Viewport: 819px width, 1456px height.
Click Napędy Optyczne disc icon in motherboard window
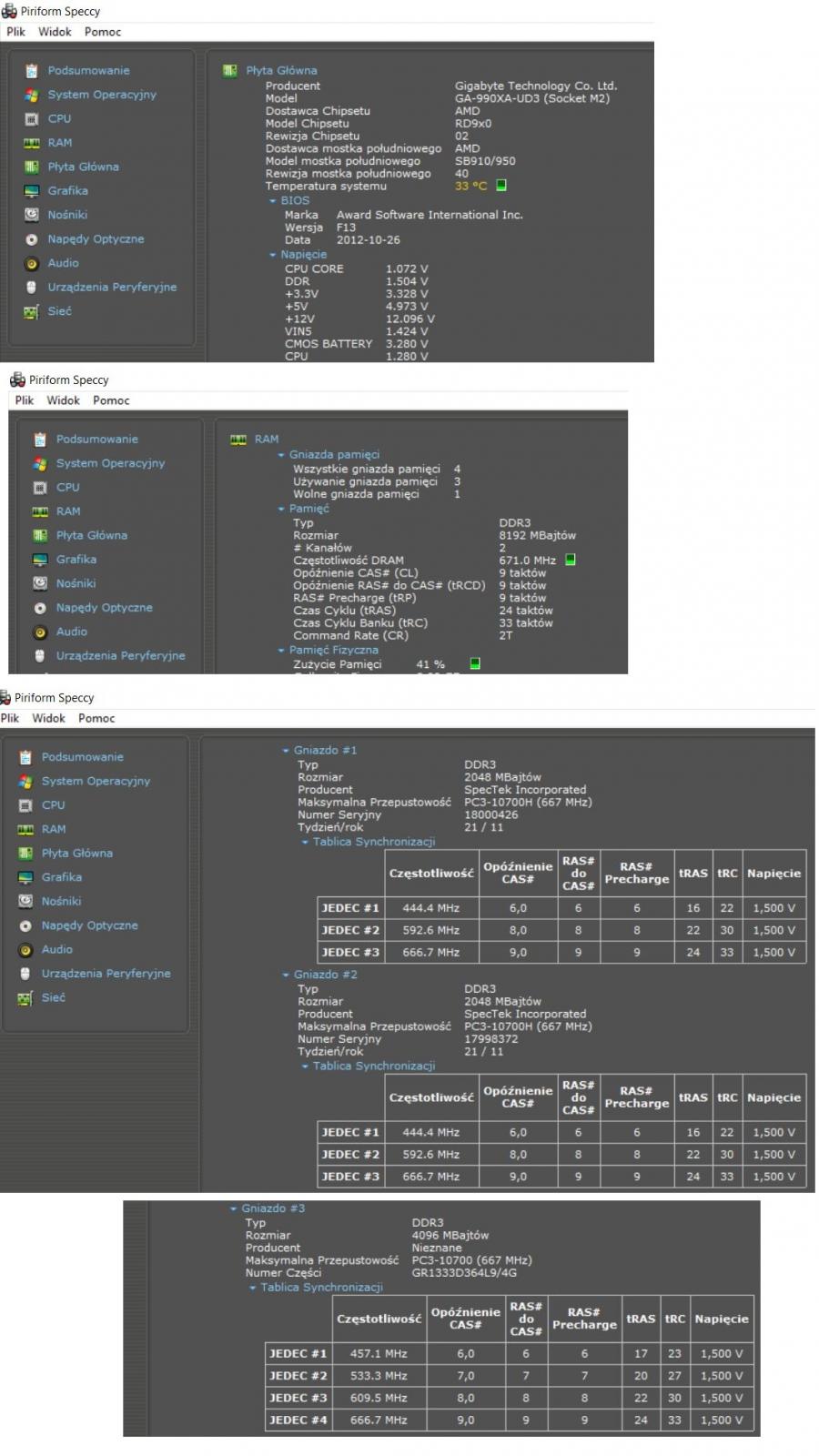pos(32,239)
